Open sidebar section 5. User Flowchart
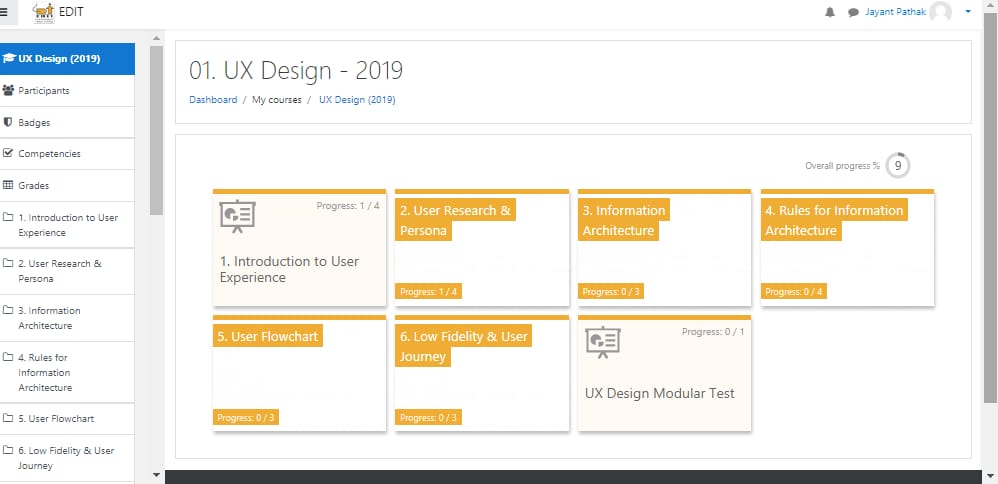This screenshot has width=998, height=484. click(x=56, y=419)
